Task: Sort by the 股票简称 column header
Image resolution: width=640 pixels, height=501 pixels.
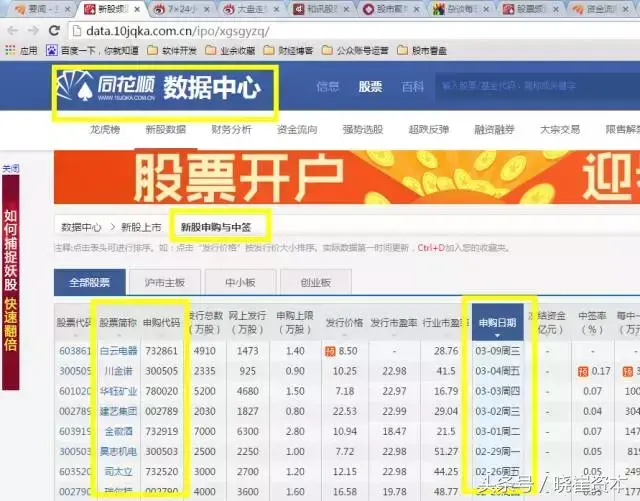Action: 118,323
